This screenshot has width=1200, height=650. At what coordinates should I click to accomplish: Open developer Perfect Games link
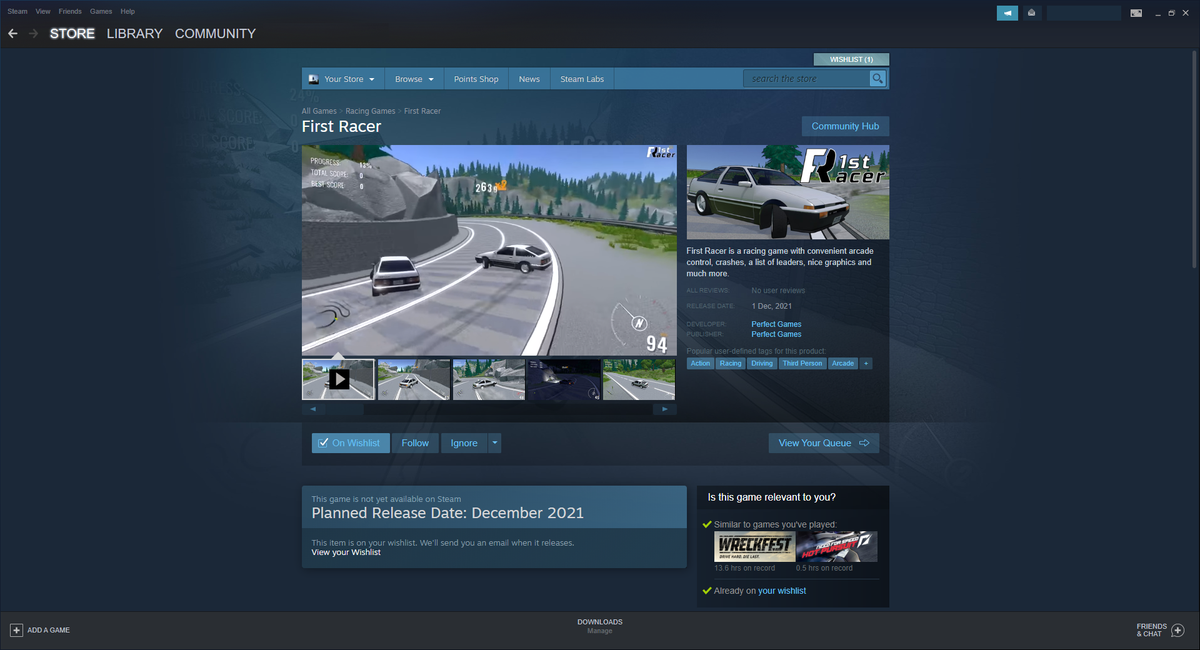click(776, 324)
